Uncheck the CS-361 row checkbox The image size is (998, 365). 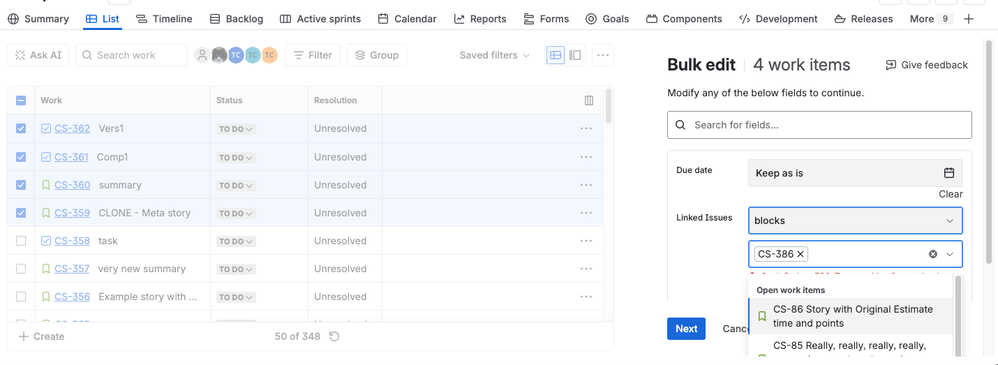(21, 157)
